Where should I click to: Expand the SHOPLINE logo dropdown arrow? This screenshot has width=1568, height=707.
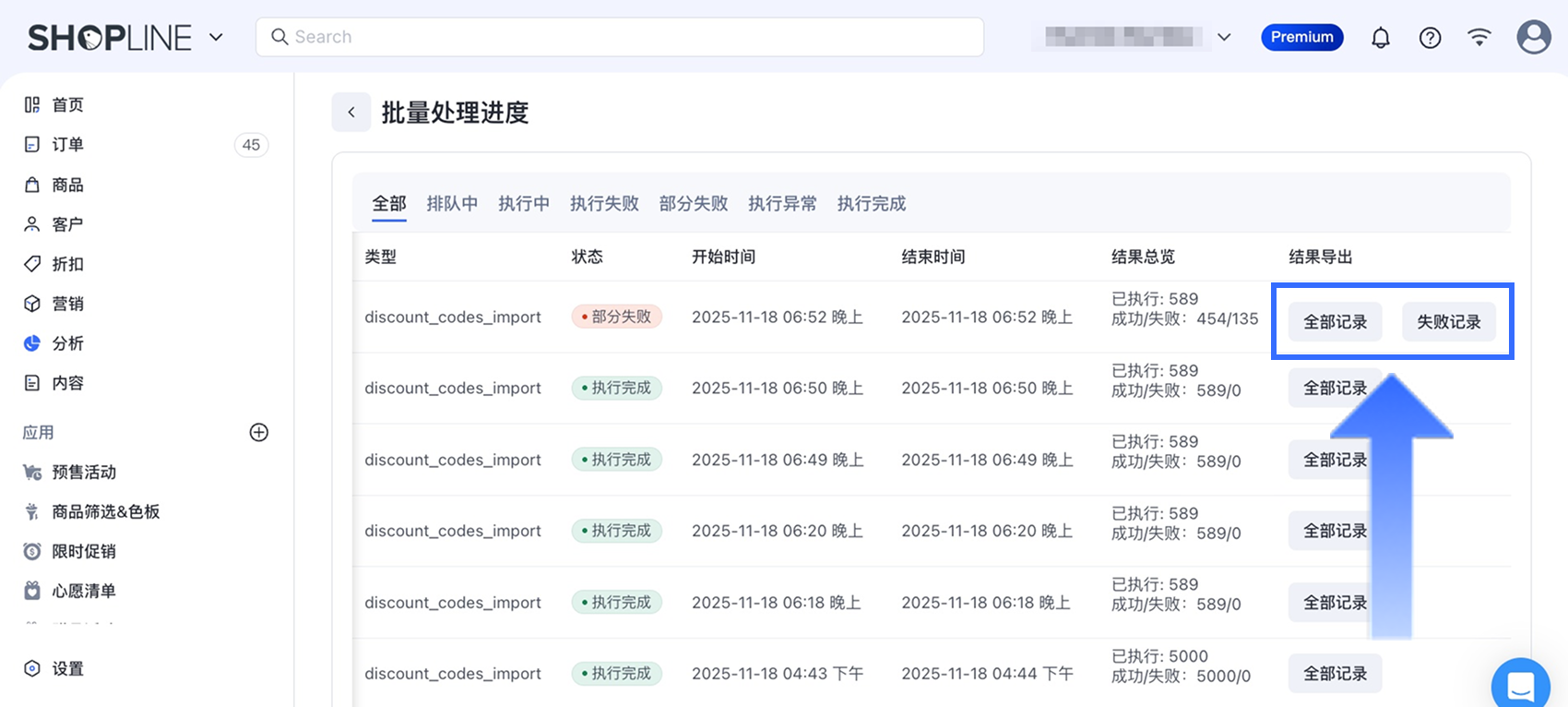pyautogui.click(x=216, y=38)
